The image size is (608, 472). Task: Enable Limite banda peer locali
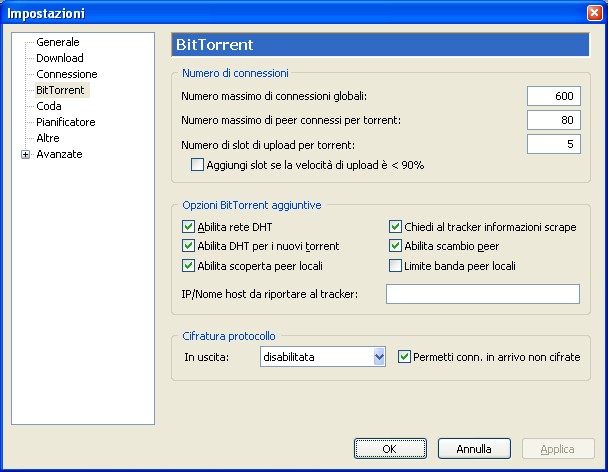[395, 265]
